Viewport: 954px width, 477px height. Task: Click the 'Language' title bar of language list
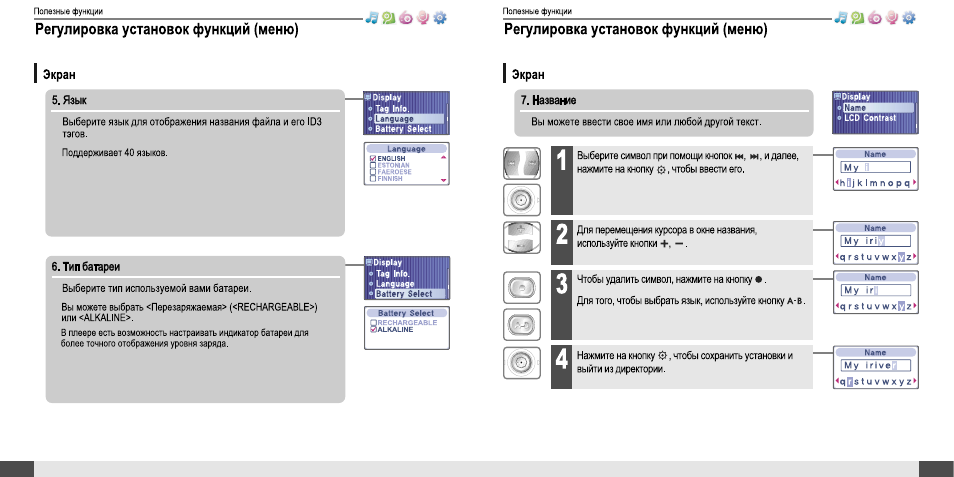[x=406, y=148]
